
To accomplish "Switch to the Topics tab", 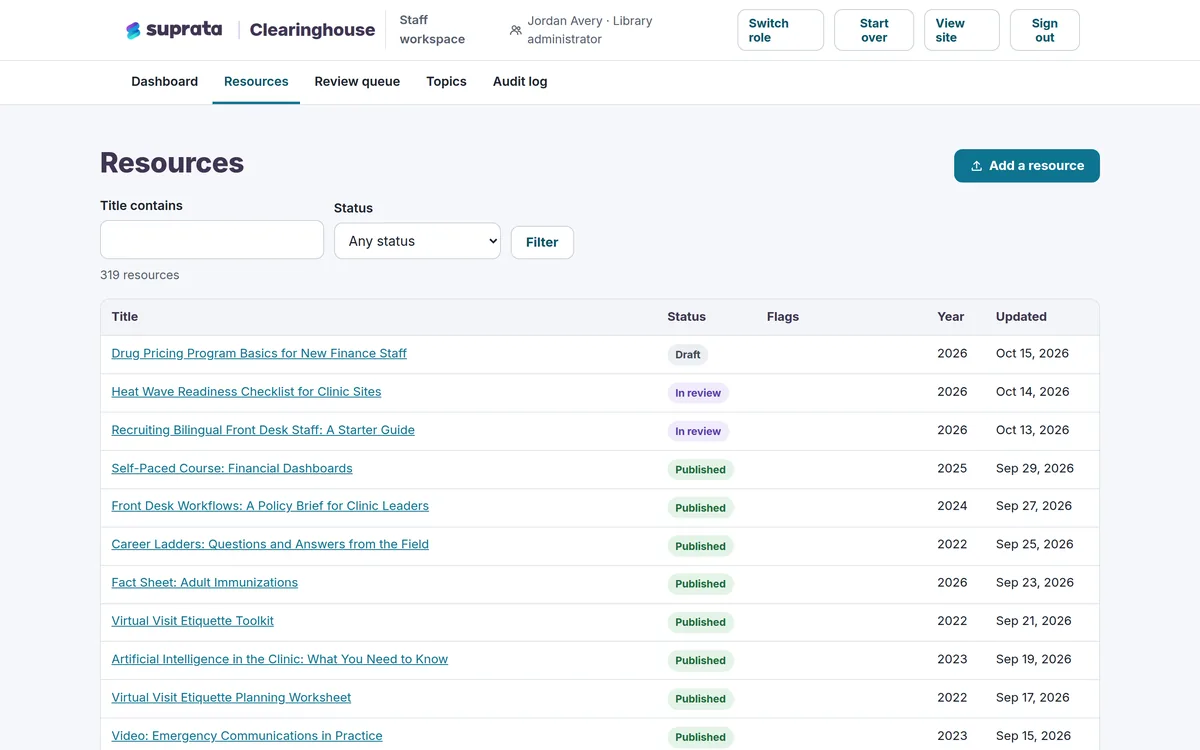I will (446, 82).
